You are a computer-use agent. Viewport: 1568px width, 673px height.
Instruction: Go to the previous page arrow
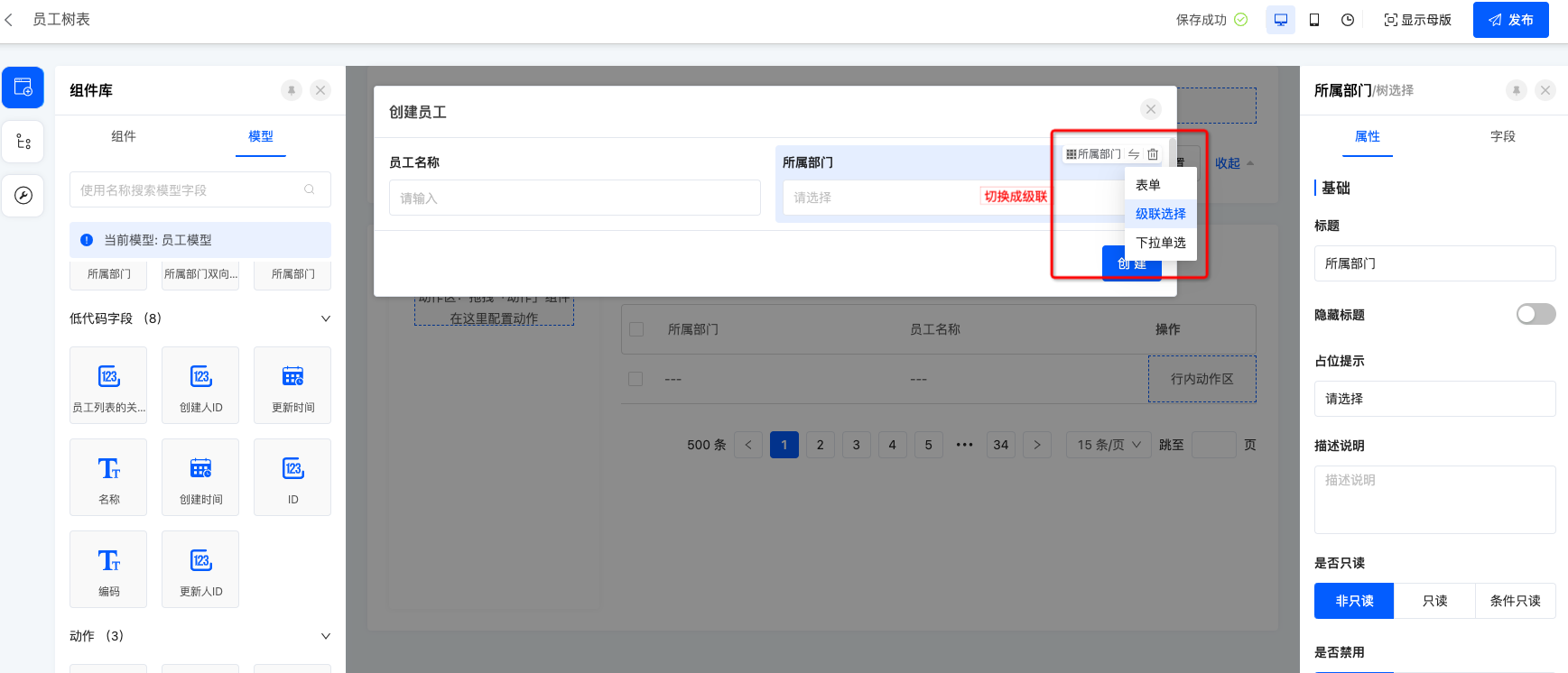[748, 445]
